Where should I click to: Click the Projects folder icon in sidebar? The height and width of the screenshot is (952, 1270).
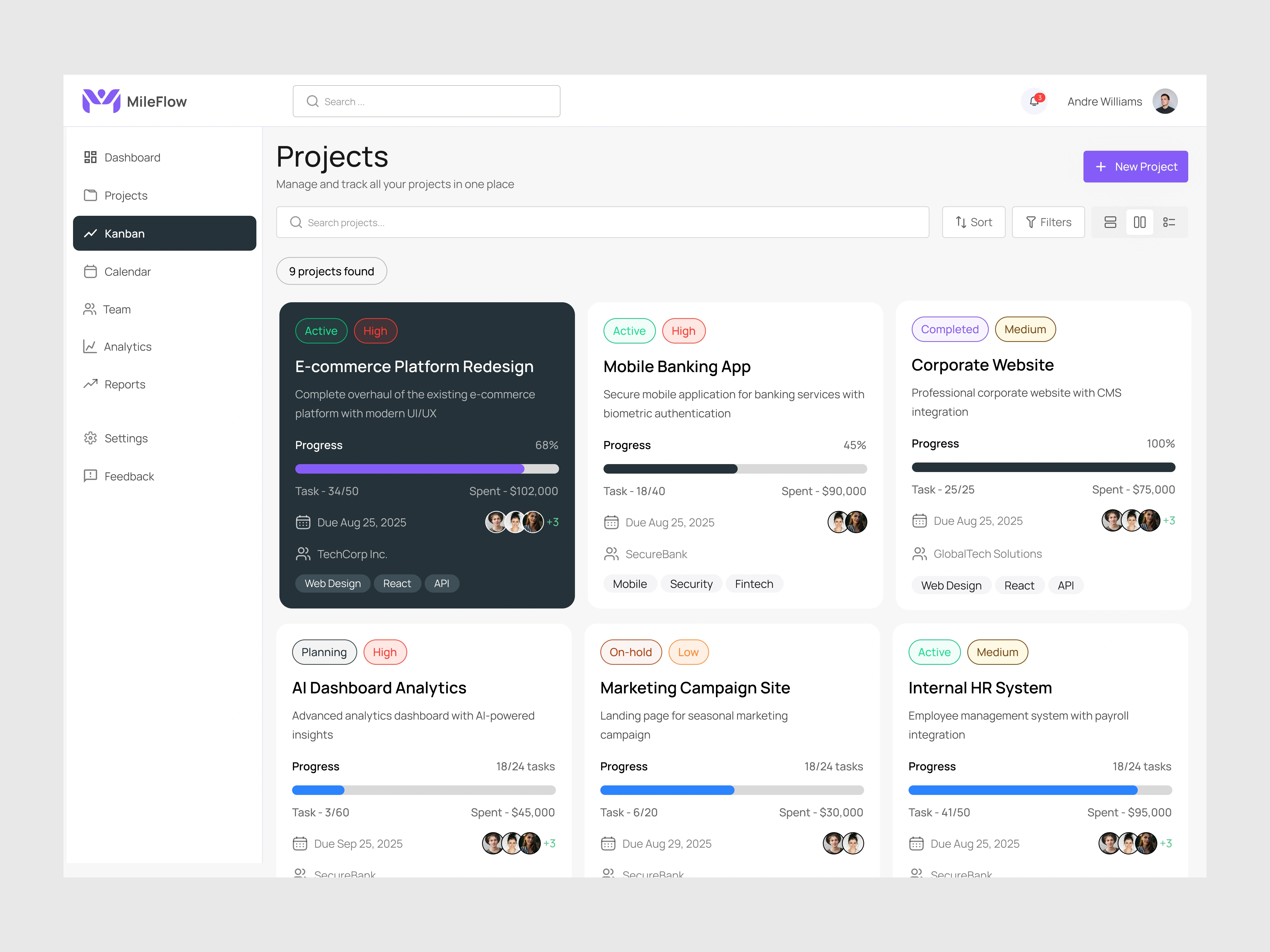pos(90,195)
